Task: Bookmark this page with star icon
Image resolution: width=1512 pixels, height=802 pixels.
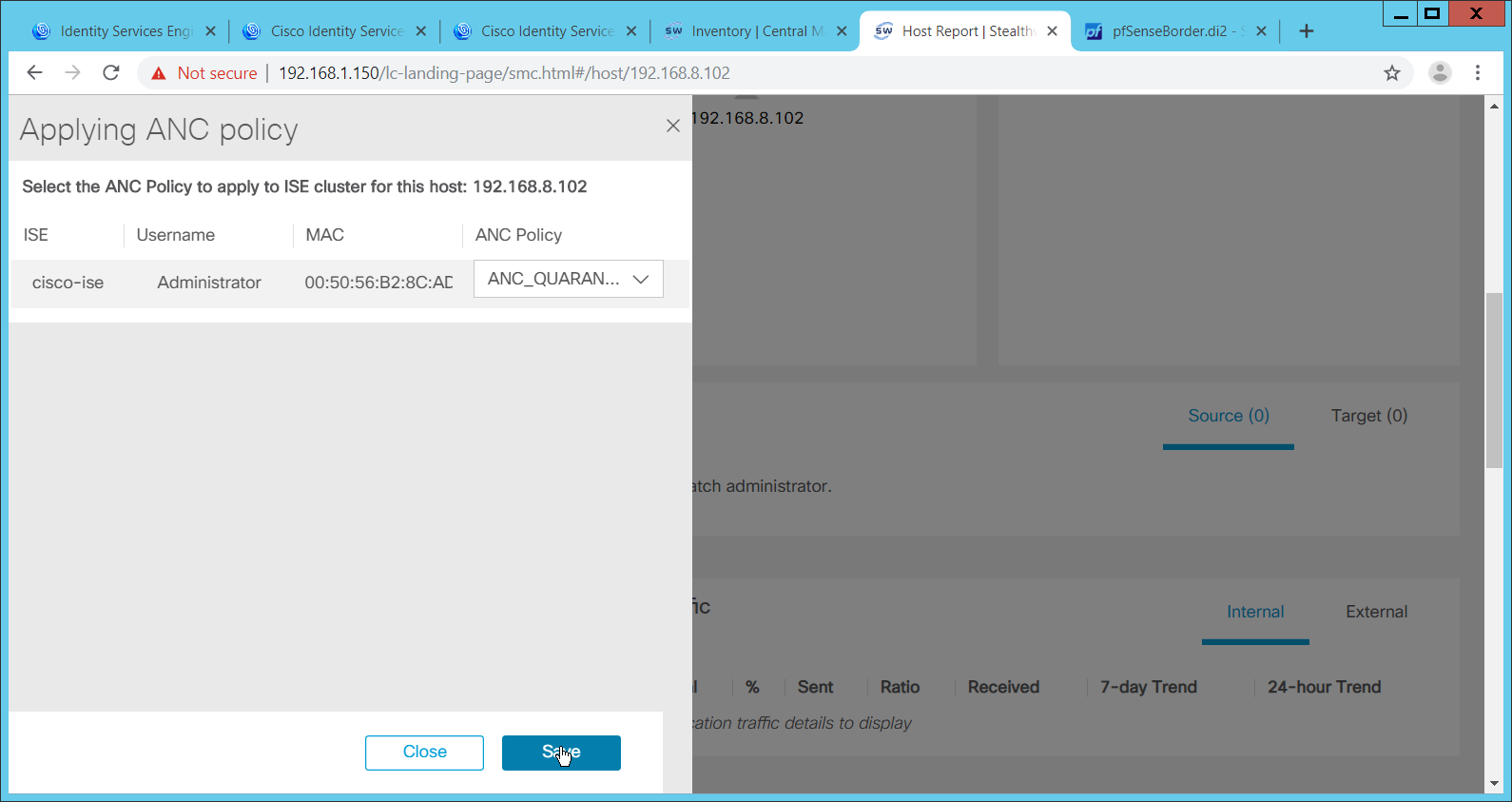Action: tap(1392, 73)
